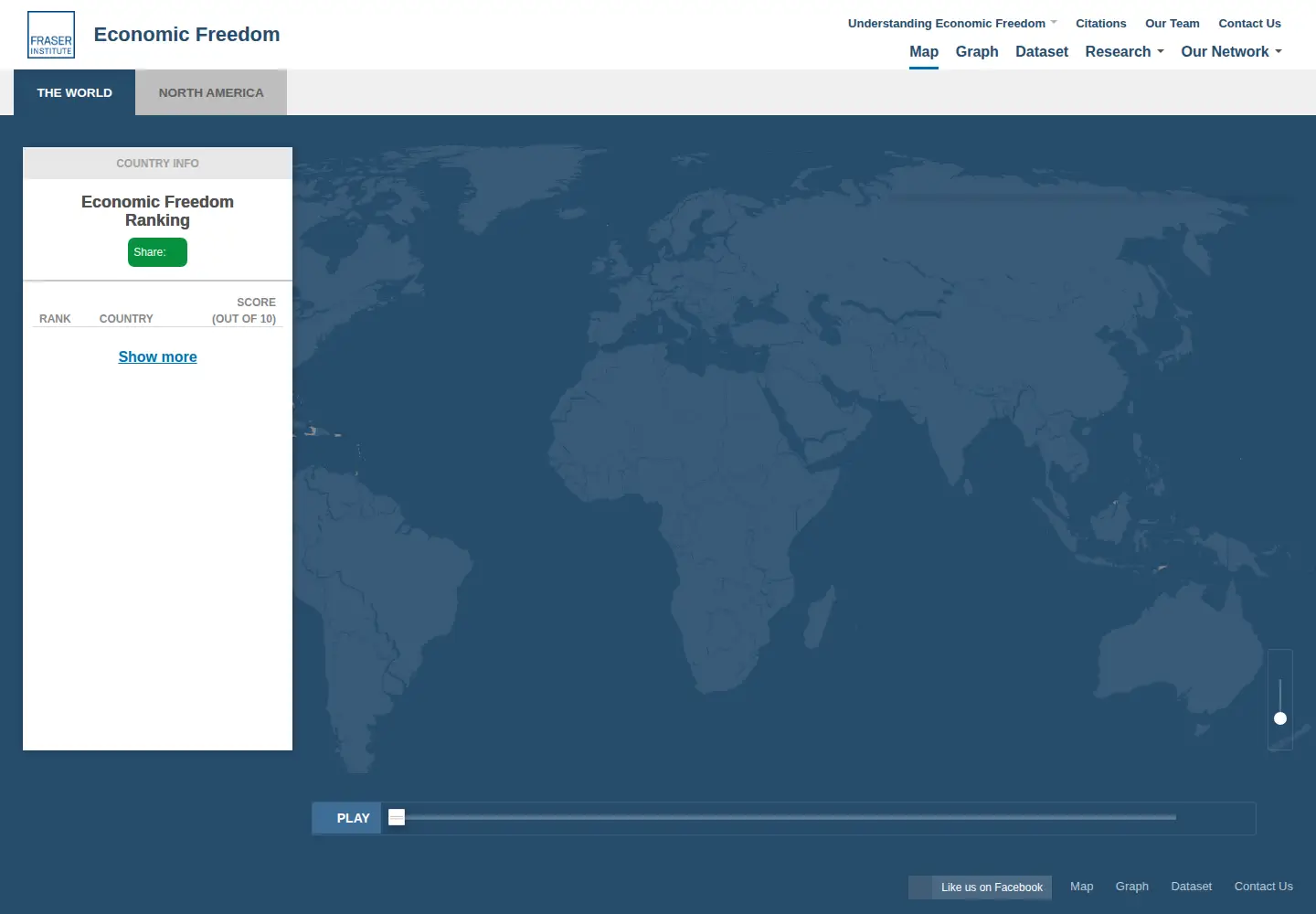Expand the Our Network dropdown
1316x914 pixels.
(1231, 51)
